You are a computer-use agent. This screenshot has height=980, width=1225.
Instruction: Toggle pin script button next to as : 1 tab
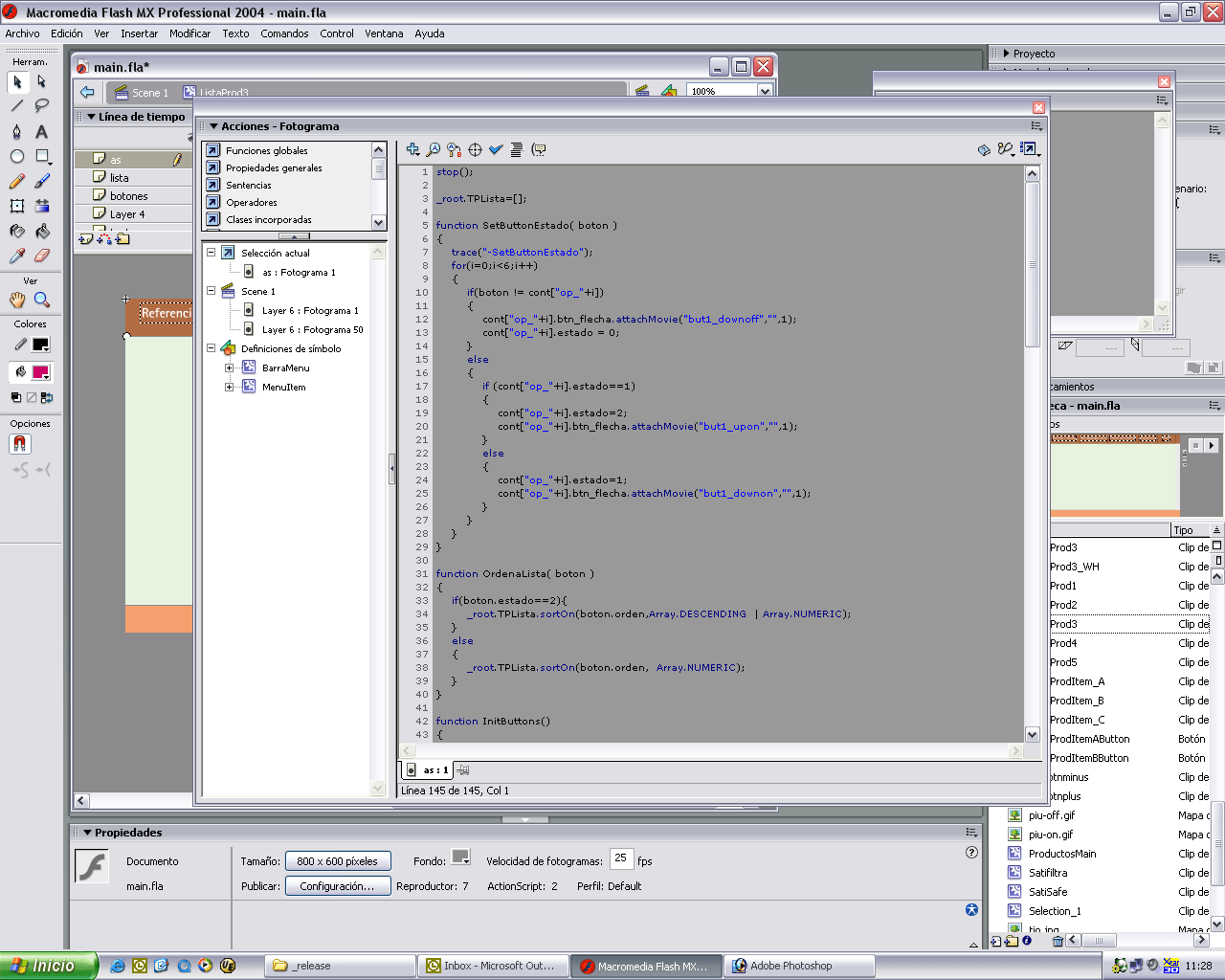463,769
